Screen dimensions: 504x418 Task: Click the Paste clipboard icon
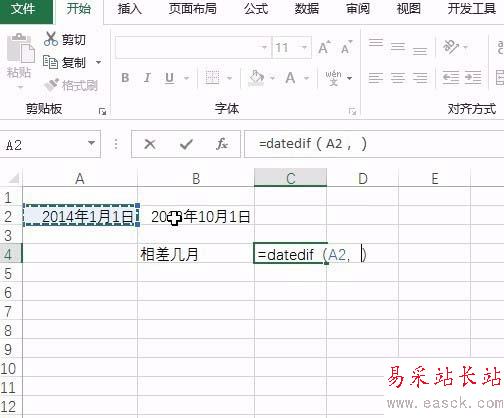pyautogui.click(x=21, y=47)
